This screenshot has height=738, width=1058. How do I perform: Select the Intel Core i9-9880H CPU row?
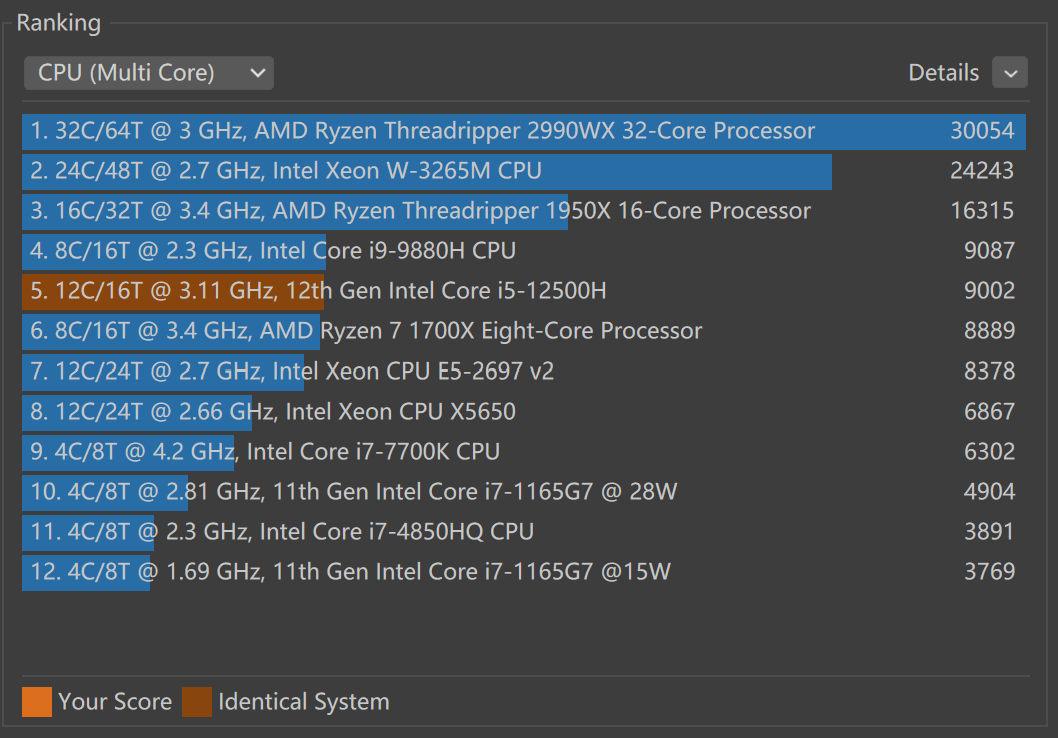(524, 251)
